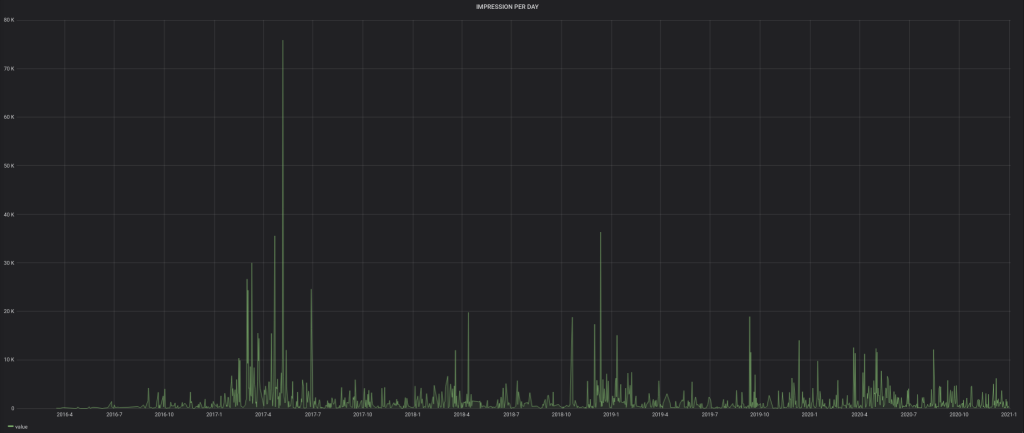1024x433 pixels.
Task: Click the 2019-7 x-axis date label
Action: coord(709,414)
